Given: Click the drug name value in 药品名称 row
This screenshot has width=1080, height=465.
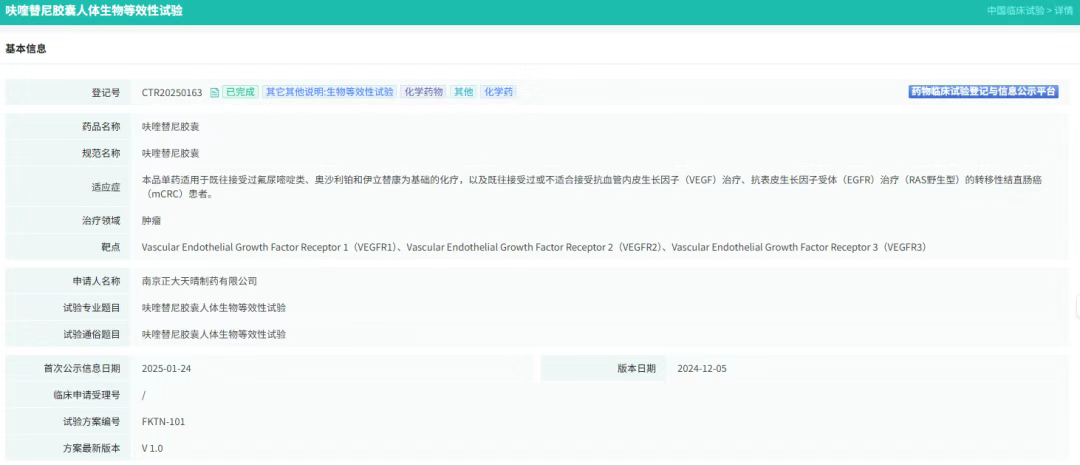Looking at the screenshot, I should click(x=170, y=127).
